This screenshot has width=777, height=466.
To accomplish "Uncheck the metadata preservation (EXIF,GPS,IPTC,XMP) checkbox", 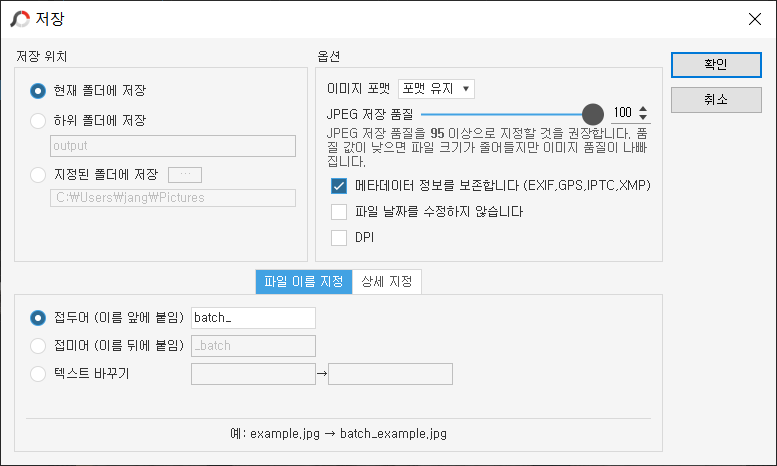I will [339, 186].
